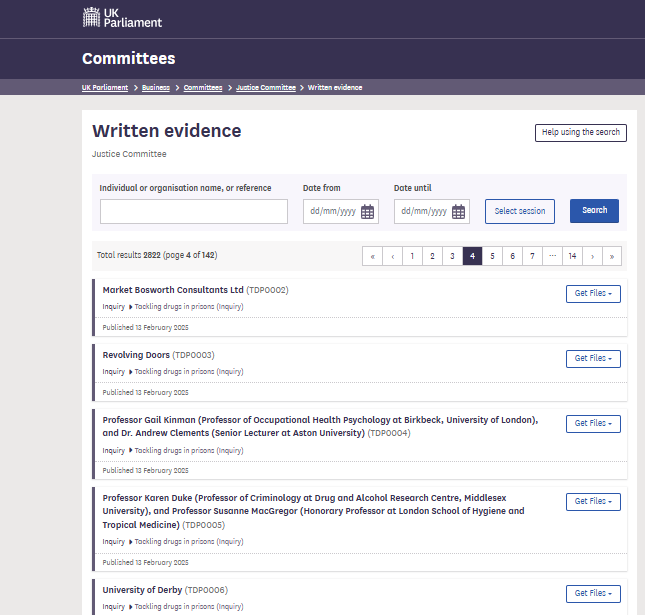Go to first page of results
645x615 pixels.
coord(372,256)
